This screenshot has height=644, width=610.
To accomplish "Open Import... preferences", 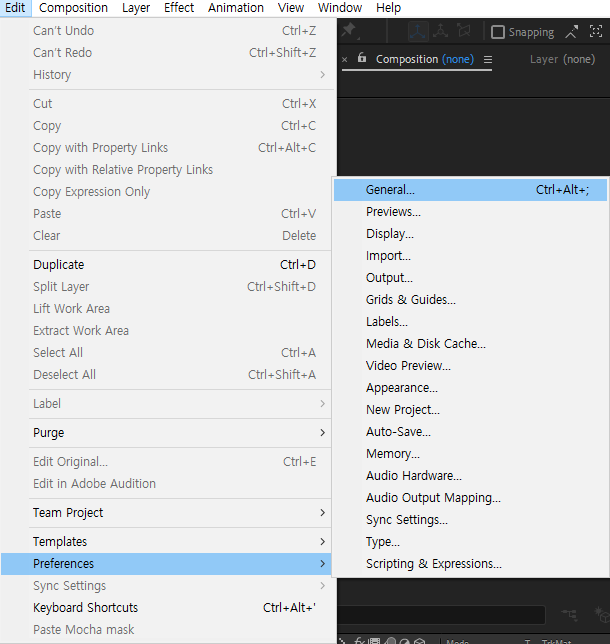I will coord(470,256).
